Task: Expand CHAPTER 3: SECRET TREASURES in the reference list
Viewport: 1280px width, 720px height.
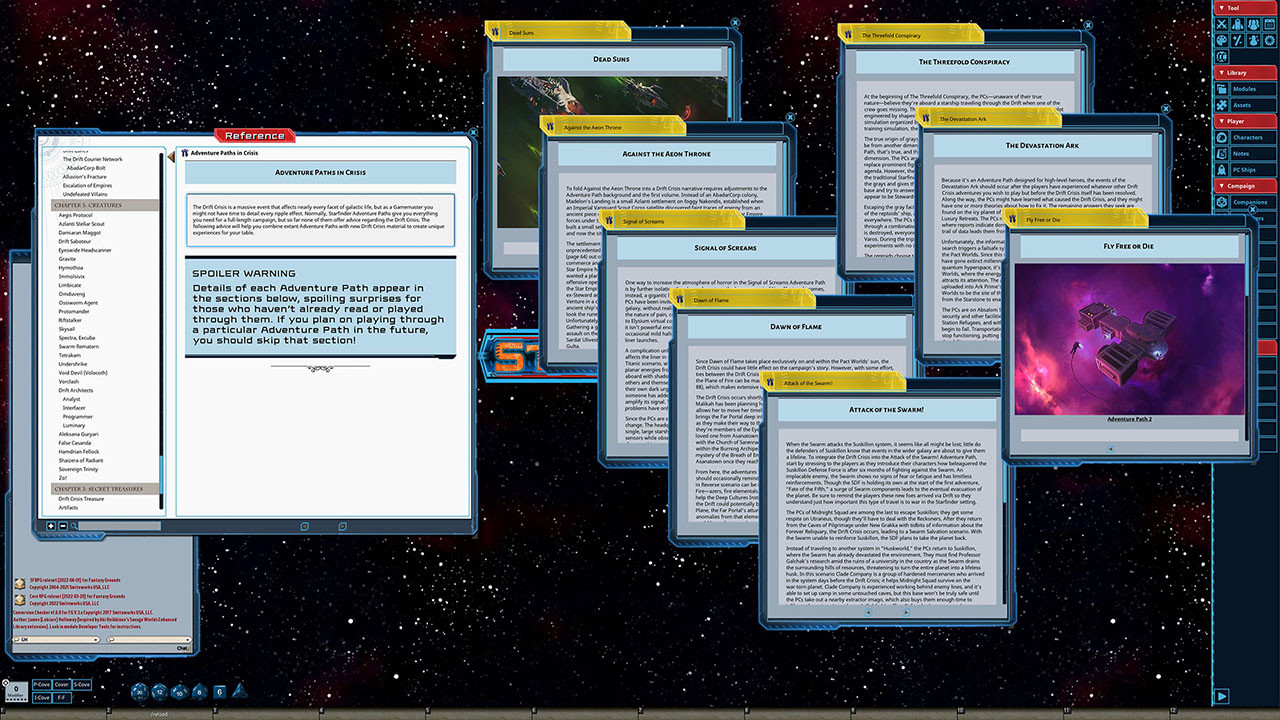Action: pos(100,488)
